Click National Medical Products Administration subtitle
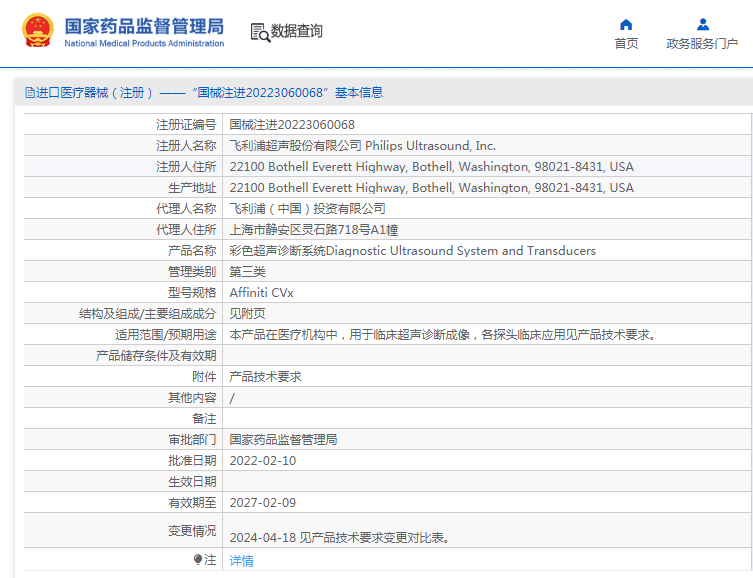The image size is (753, 578). coord(144,43)
